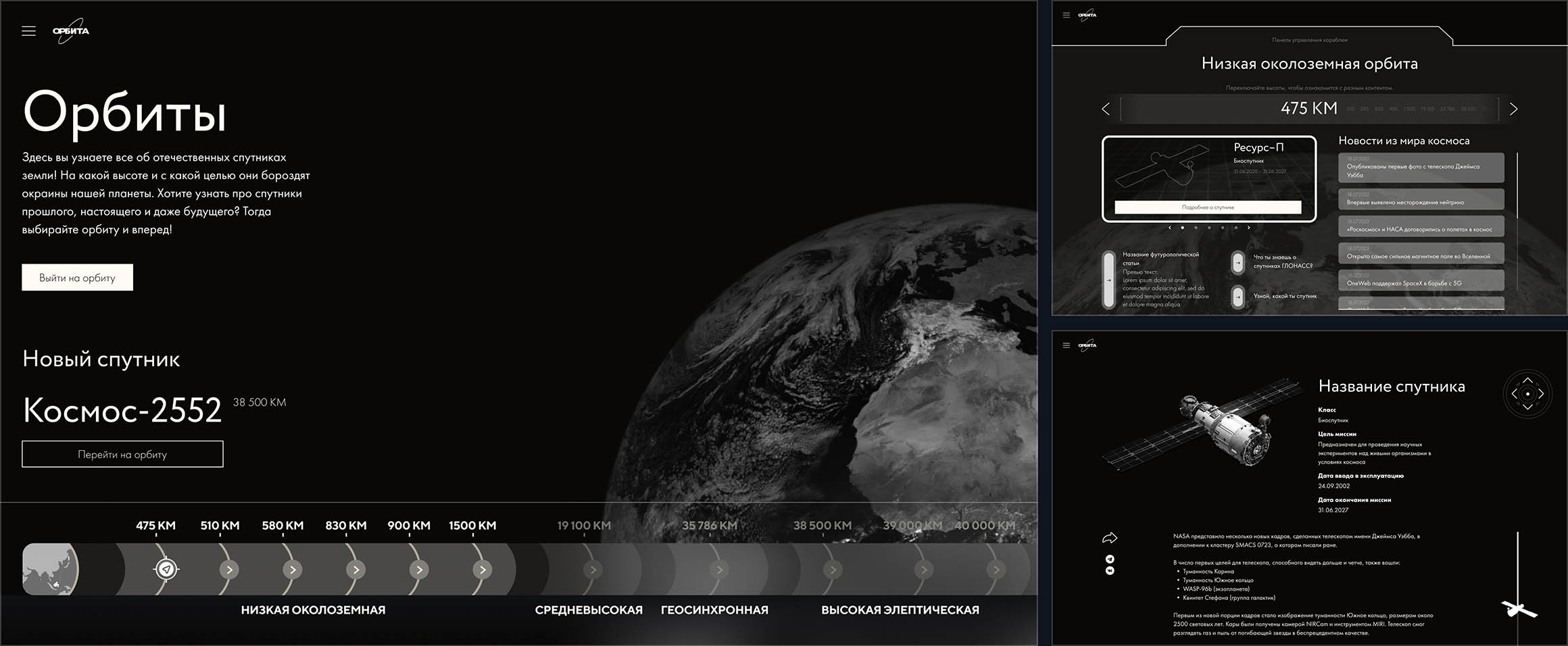Viewport: 1568px width, 646px height.
Task: Click the 'Перейти на орбиту' button
Action: [x=122, y=454]
